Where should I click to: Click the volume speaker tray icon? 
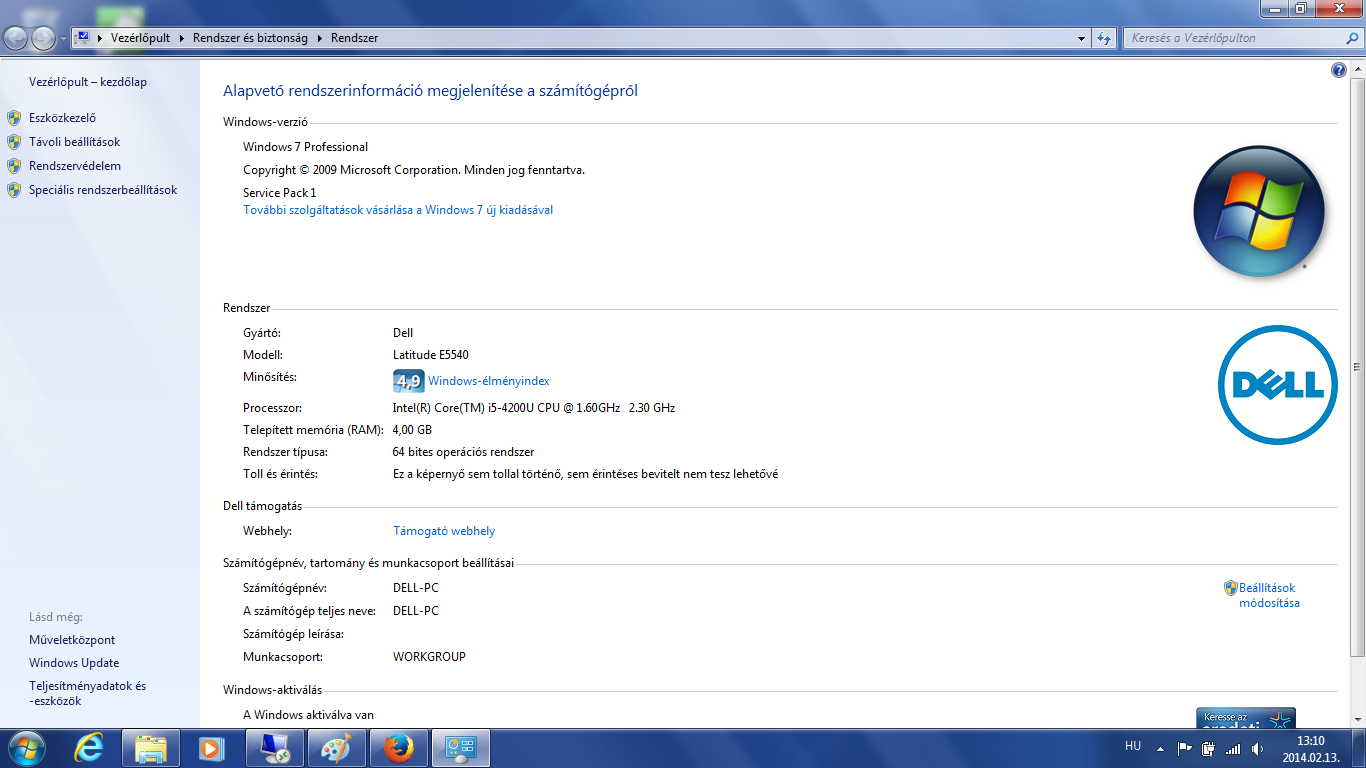(1257, 748)
